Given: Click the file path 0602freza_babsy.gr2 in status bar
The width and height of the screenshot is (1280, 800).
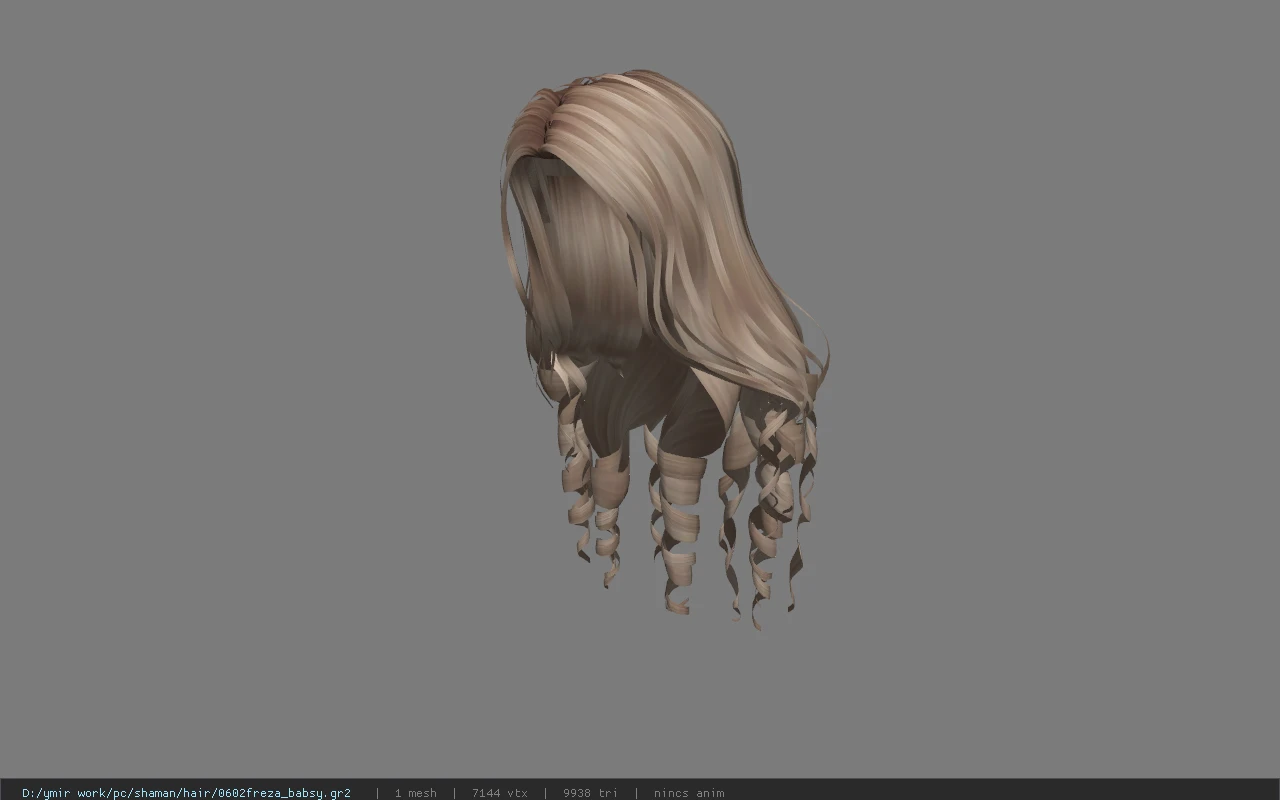Looking at the screenshot, I should point(186,793).
